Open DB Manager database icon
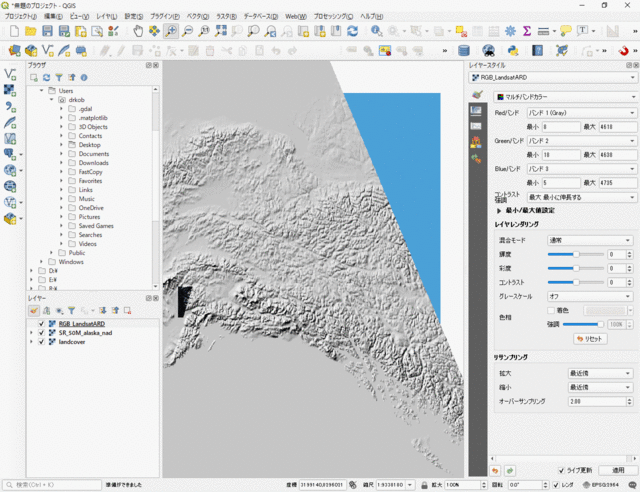 (x=463, y=51)
